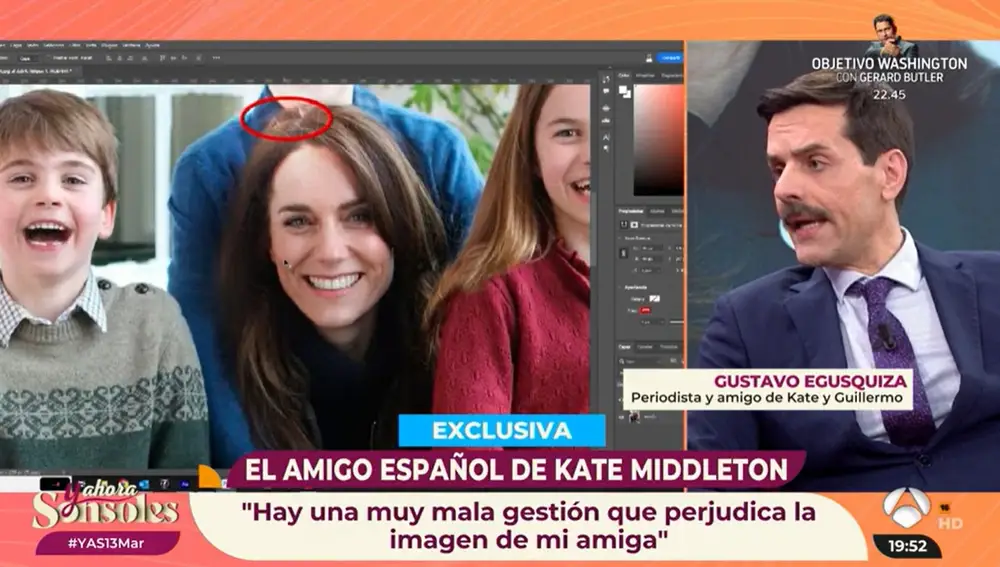1000x567 pixels.
Task: Click the mask icon in Propiedades panel
Action: 634,225
